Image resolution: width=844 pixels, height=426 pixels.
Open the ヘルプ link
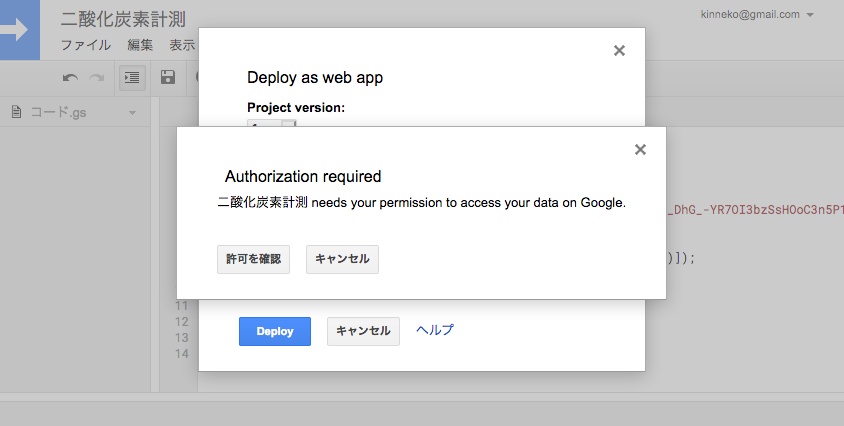pyautogui.click(x=435, y=330)
